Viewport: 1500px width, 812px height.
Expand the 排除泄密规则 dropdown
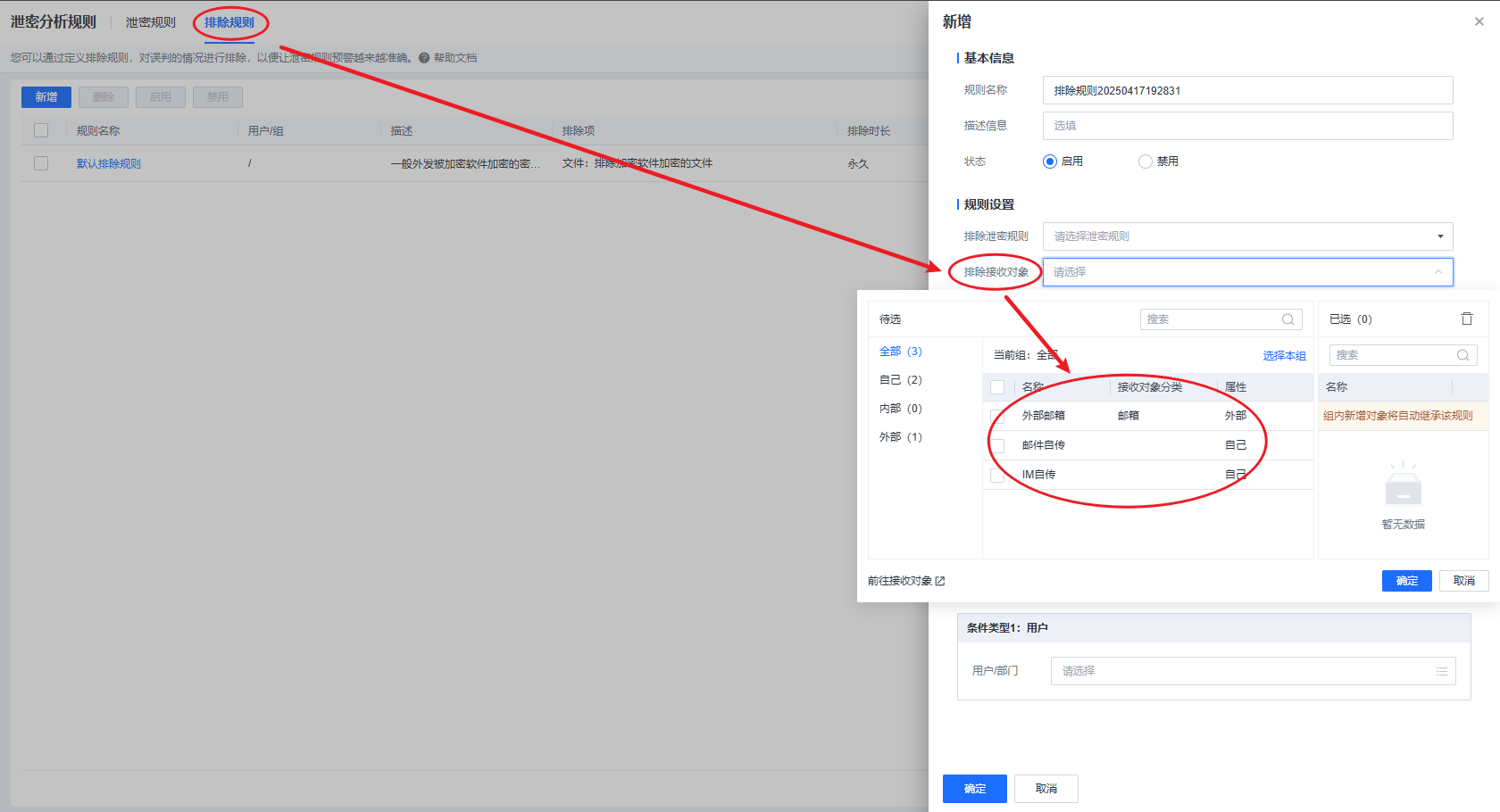[1439, 236]
